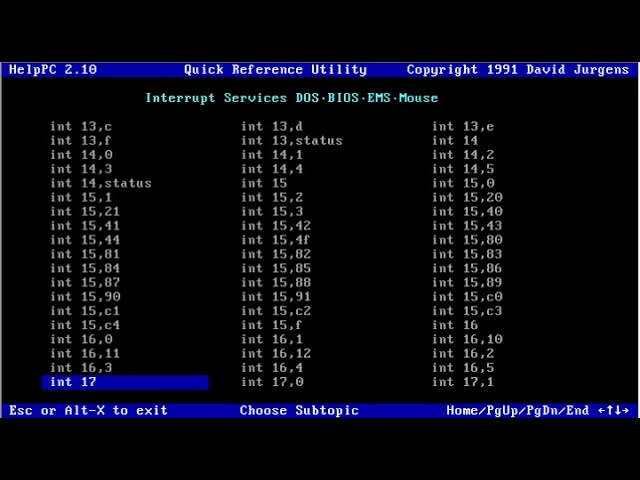The height and width of the screenshot is (480, 640).
Task: Open 'int 15,1' subtopic
Action: (81, 198)
